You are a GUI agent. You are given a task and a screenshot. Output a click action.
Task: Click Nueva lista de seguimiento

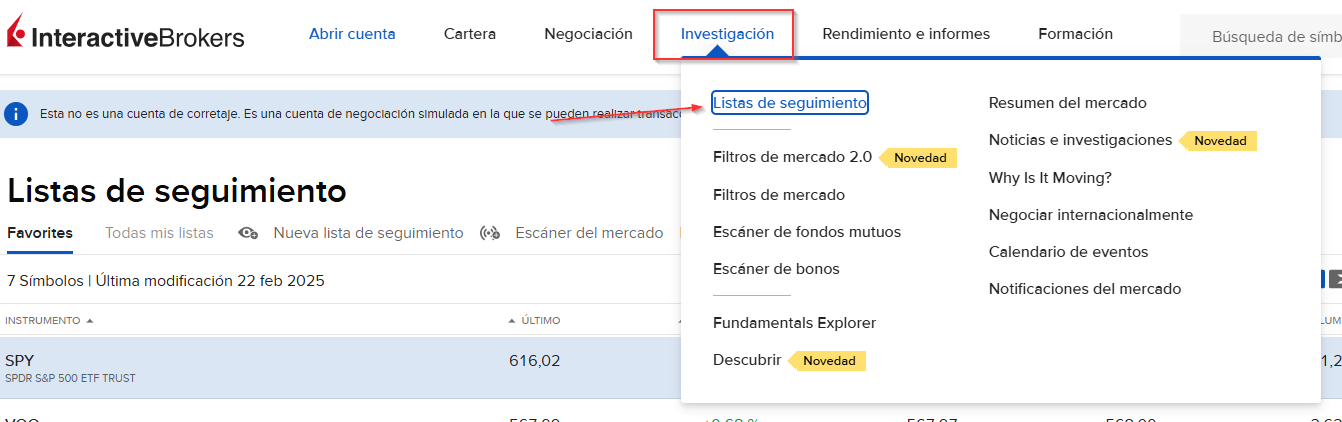368,233
